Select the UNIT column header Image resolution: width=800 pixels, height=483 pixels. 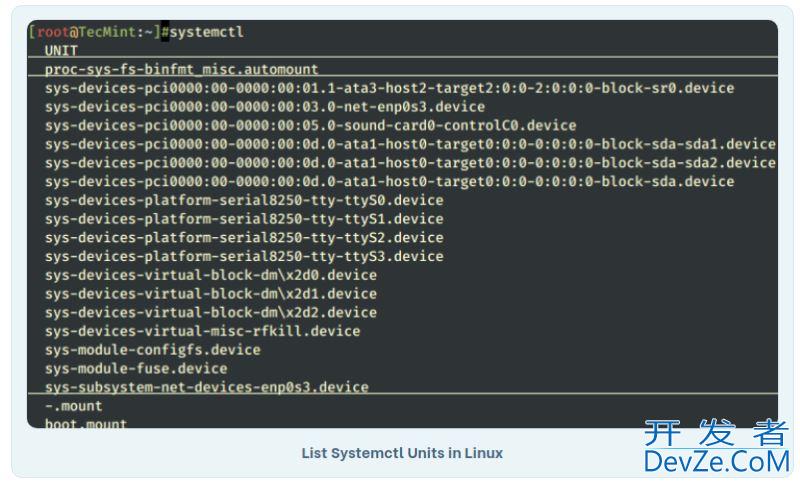(61, 50)
